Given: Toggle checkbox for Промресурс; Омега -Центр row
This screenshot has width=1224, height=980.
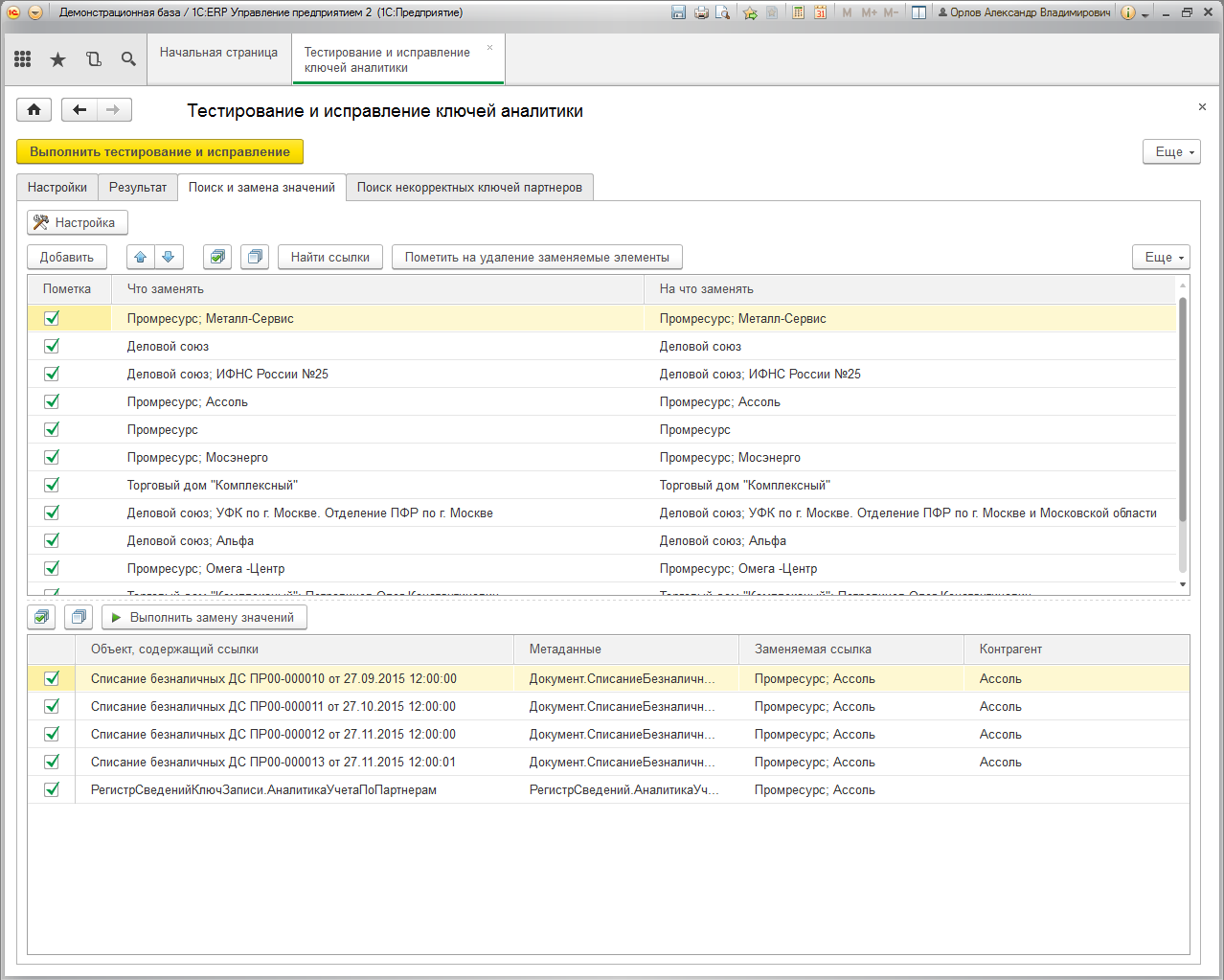Looking at the screenshot, I should (52, 568).
